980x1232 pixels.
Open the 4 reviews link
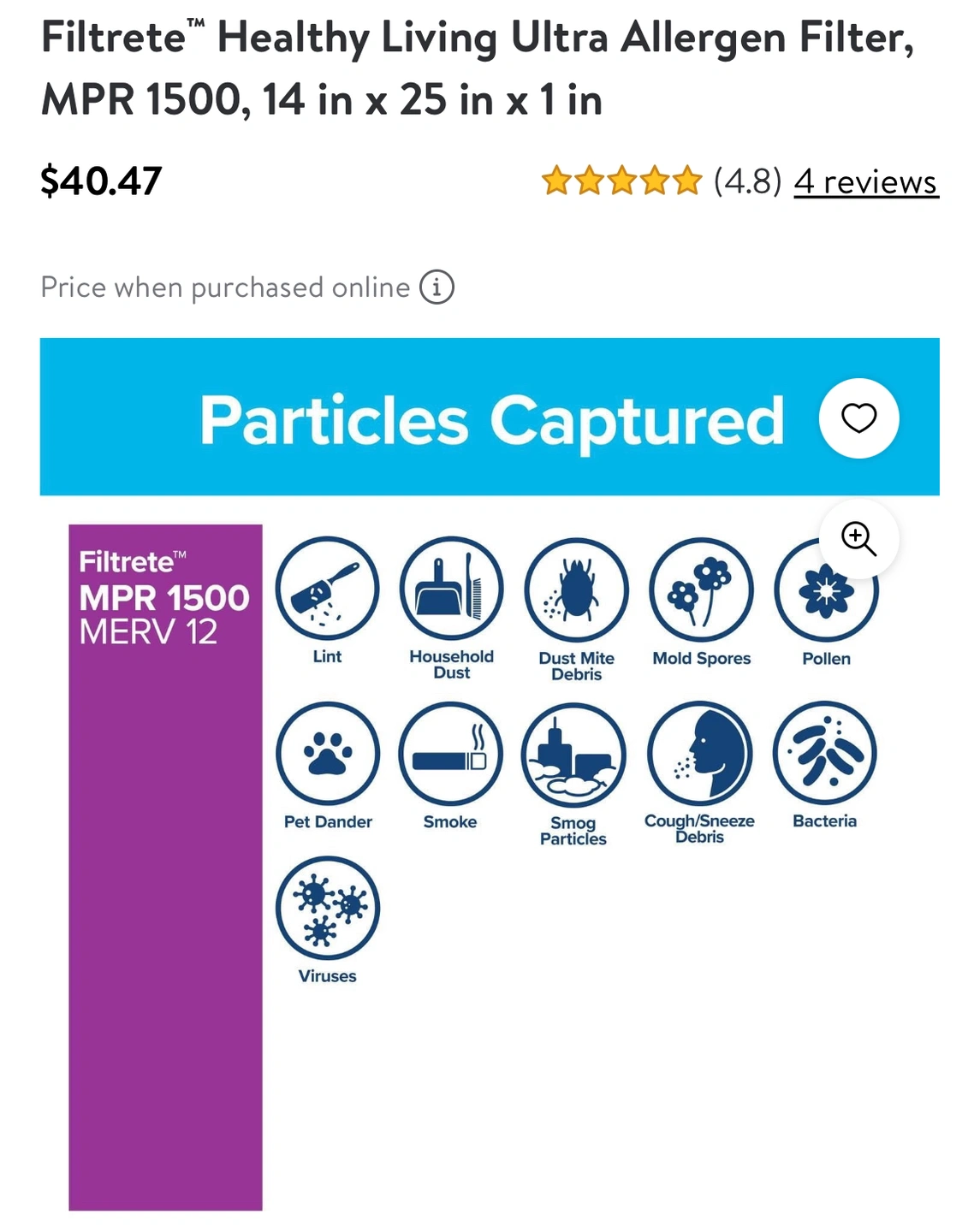(866, 181)
